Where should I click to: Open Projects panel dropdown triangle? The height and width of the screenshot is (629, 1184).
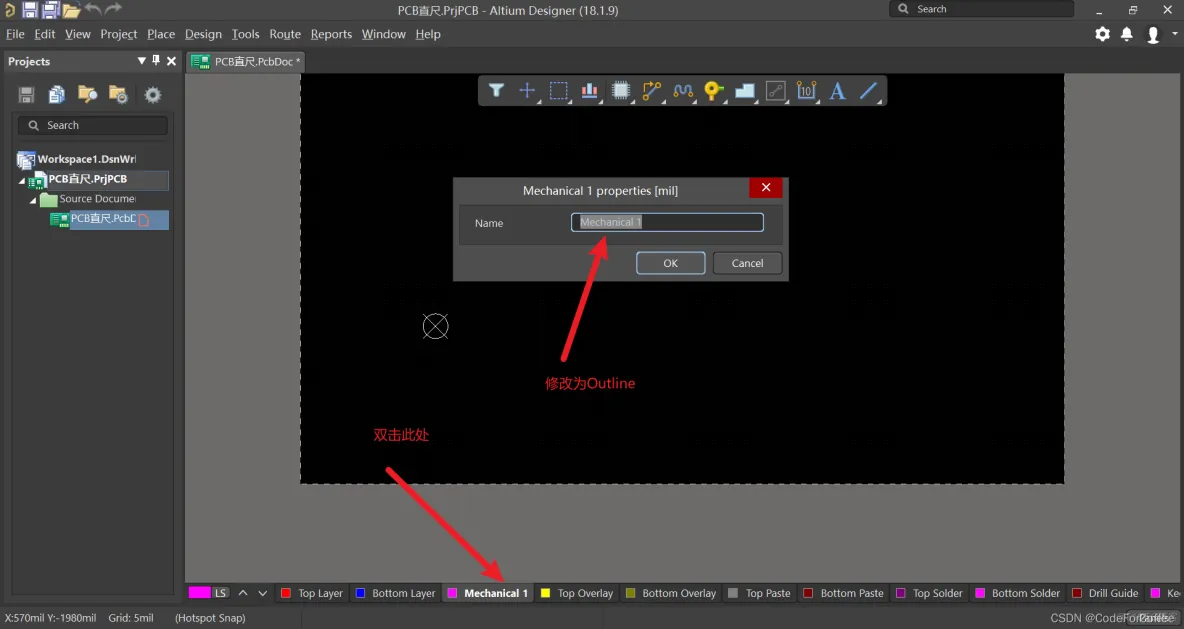141,60
